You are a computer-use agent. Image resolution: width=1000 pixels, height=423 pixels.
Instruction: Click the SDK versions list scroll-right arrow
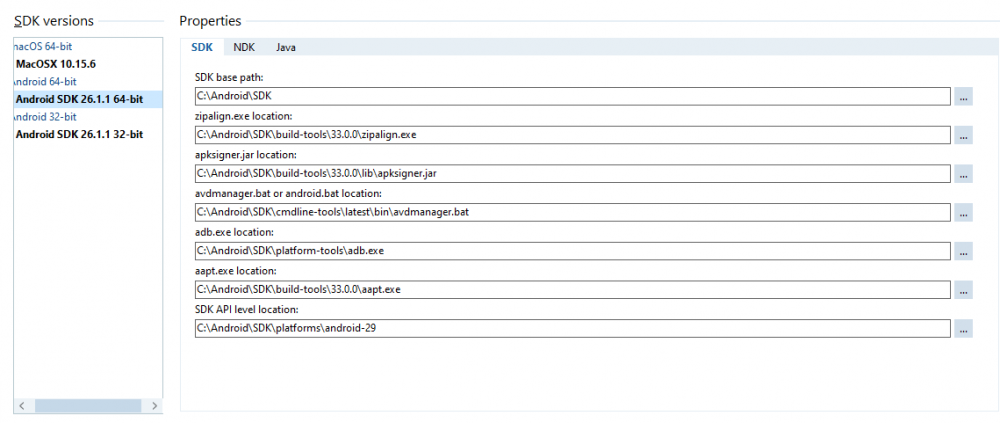[154, 406]
